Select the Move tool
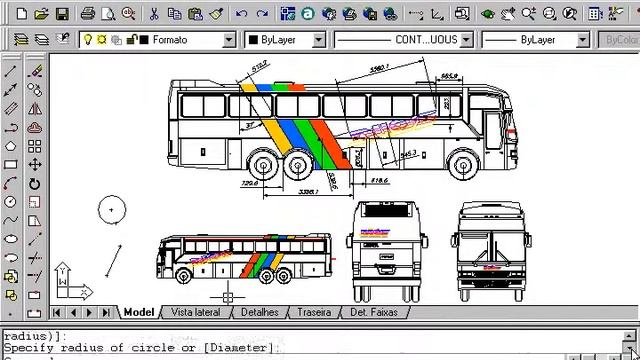Viewport: 640px width, 360px height. click(35, 165)
